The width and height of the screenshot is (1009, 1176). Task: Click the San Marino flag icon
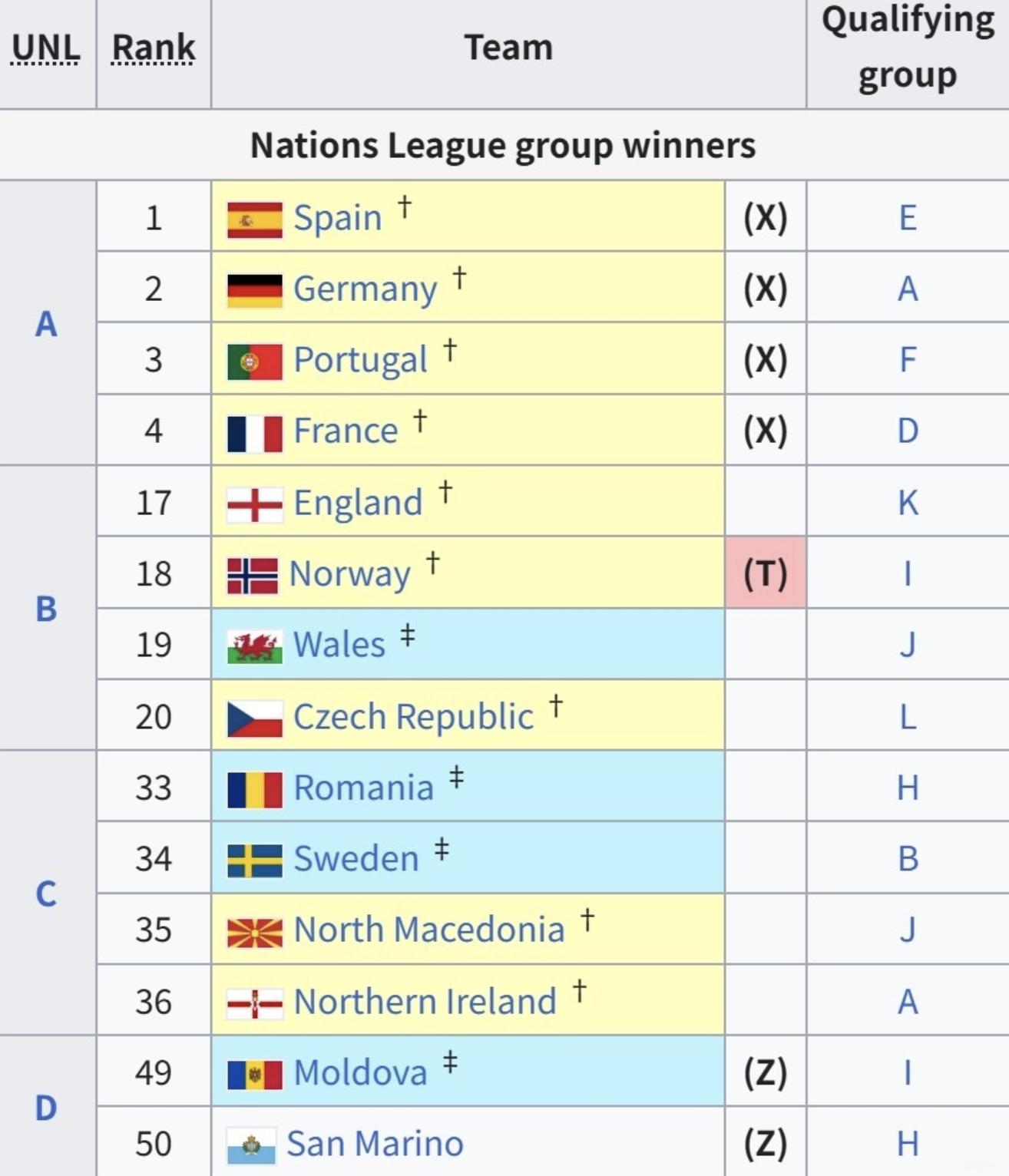click(x=251, y=1145)
